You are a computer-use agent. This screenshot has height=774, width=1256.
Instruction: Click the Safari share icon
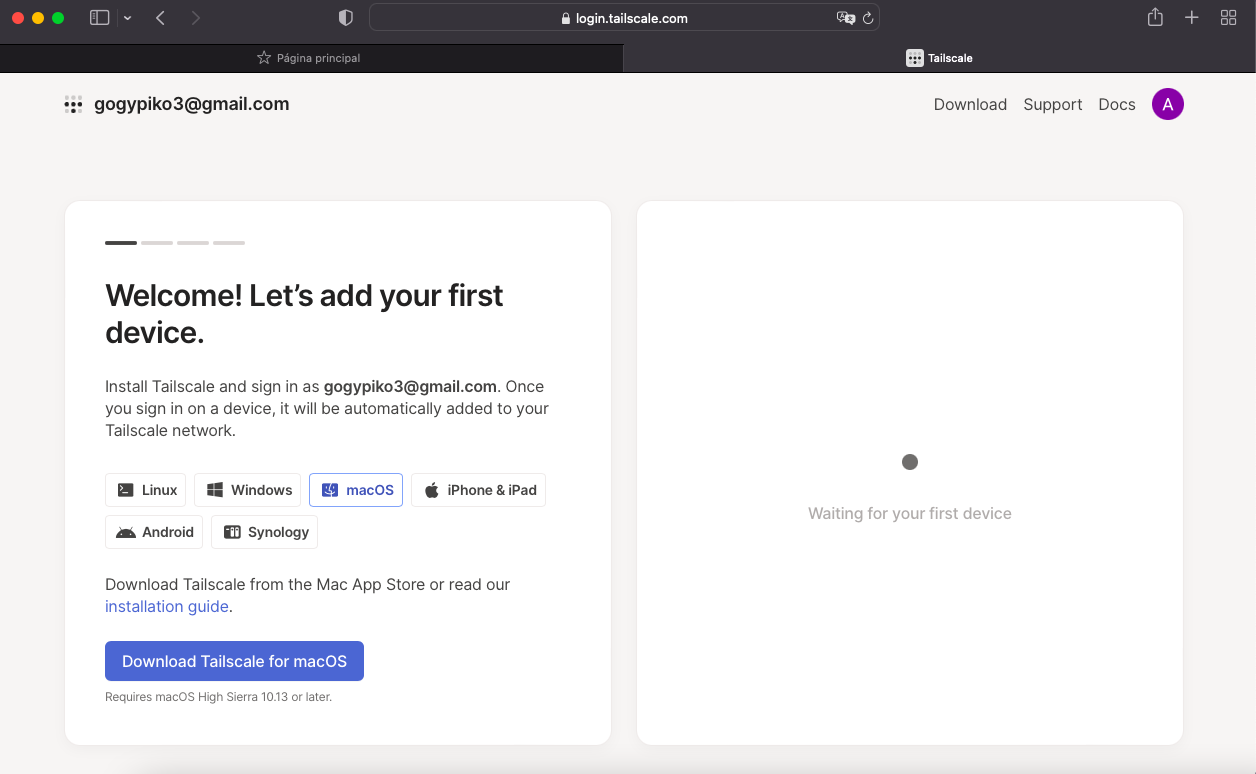click(1155, 18)
